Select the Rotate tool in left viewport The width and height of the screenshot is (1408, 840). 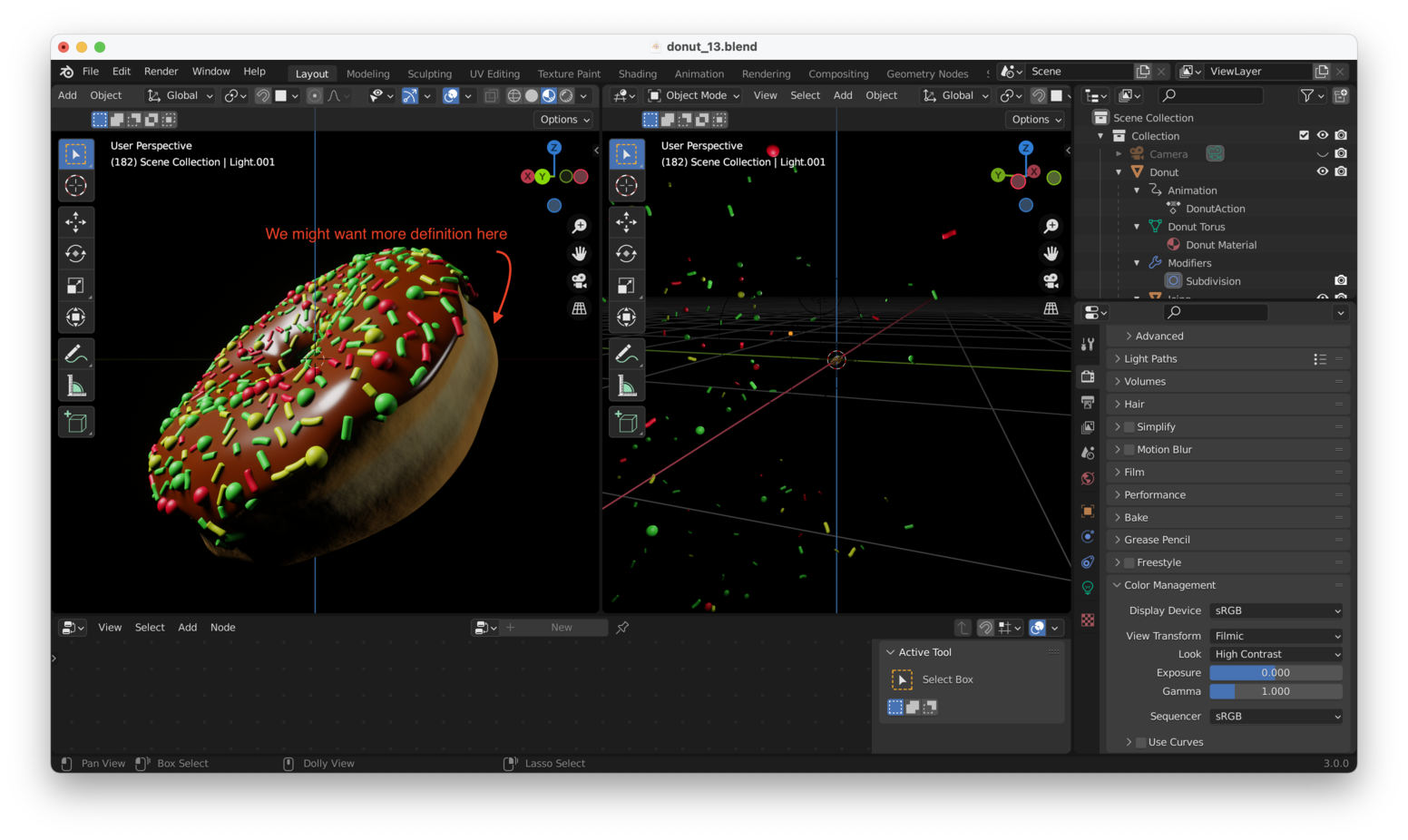76,254
